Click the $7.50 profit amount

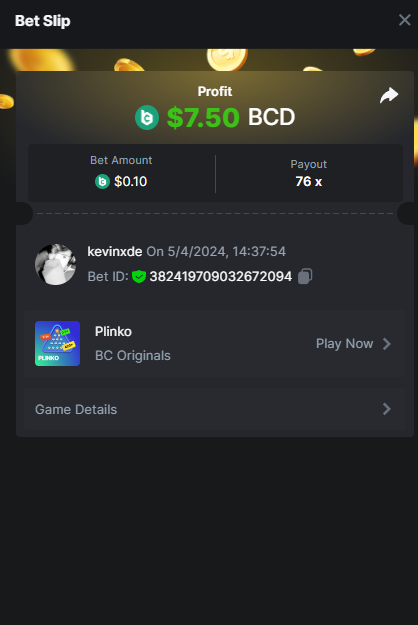(203, 118)
